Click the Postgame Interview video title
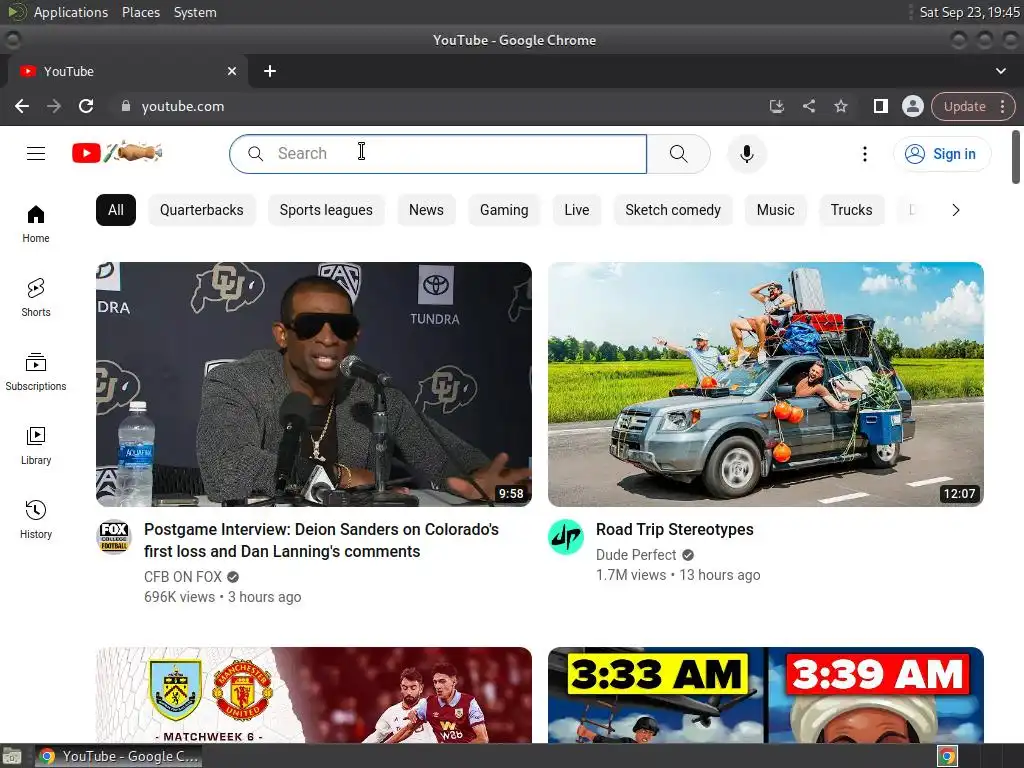Image resolution: width=1024 pixels, height=768 pixels. pos(321,541)
